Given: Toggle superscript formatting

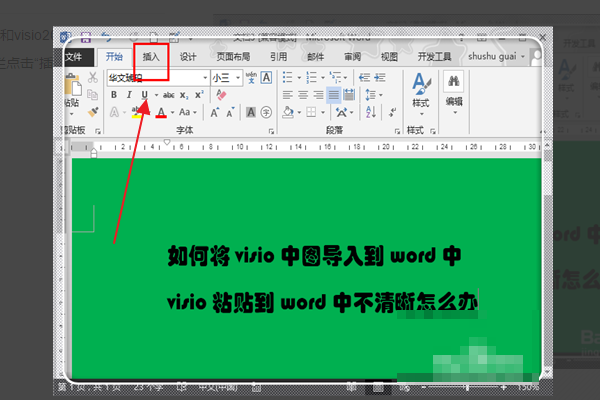Looking at the screenshot, I should (199, 95).
